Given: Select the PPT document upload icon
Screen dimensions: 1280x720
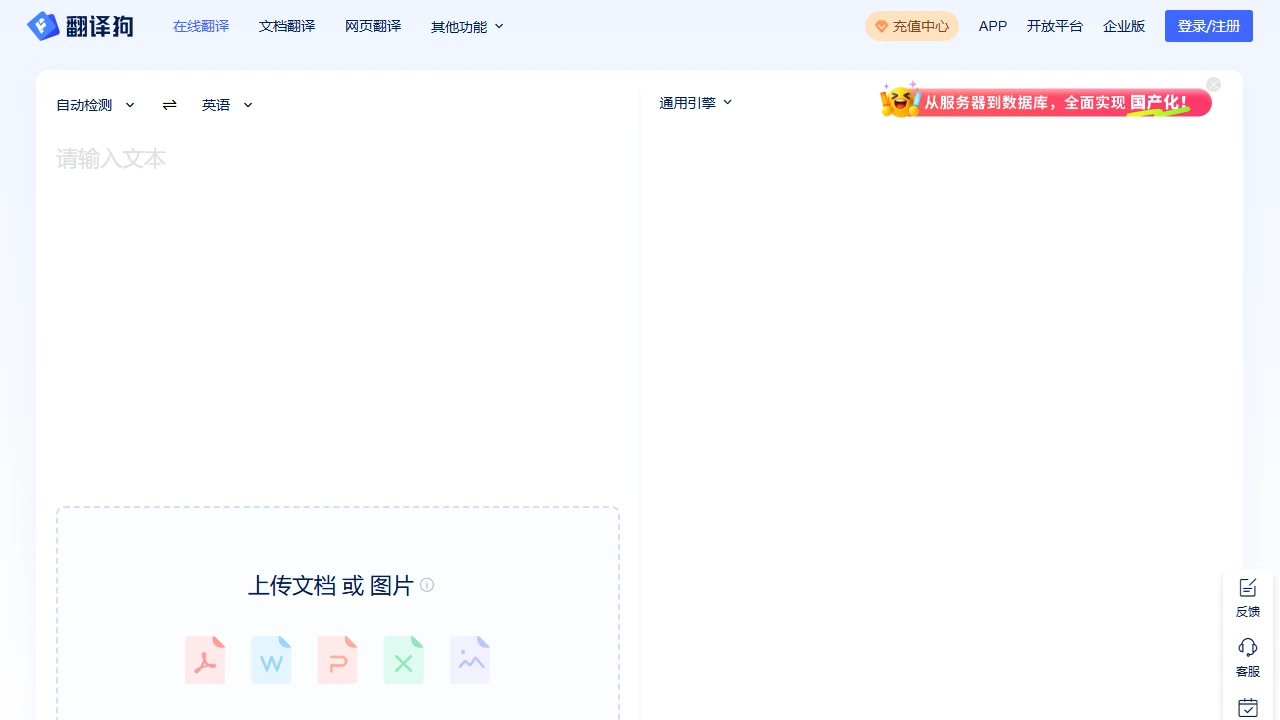Looking at the screenshot, I should (337, 660).
